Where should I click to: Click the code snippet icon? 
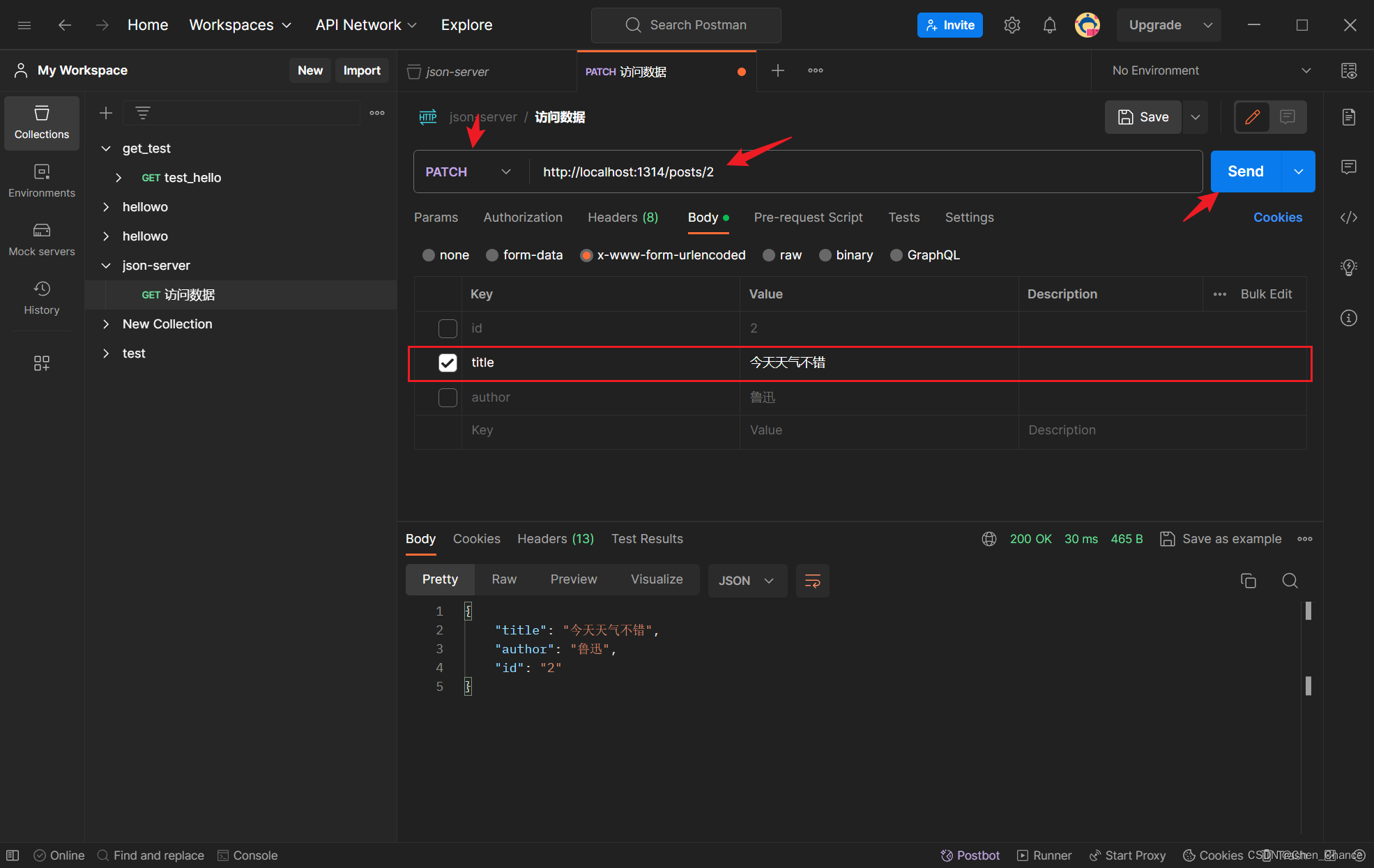[1348, 218]
